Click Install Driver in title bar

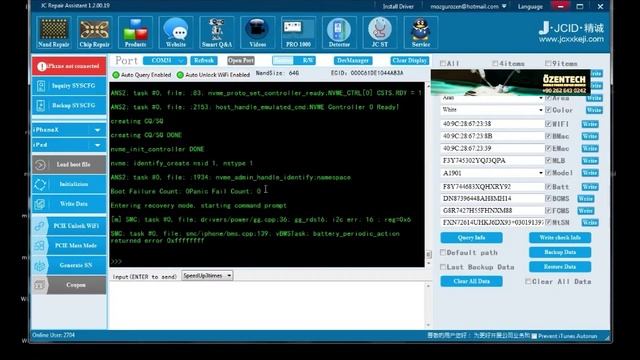coord(398,7)
